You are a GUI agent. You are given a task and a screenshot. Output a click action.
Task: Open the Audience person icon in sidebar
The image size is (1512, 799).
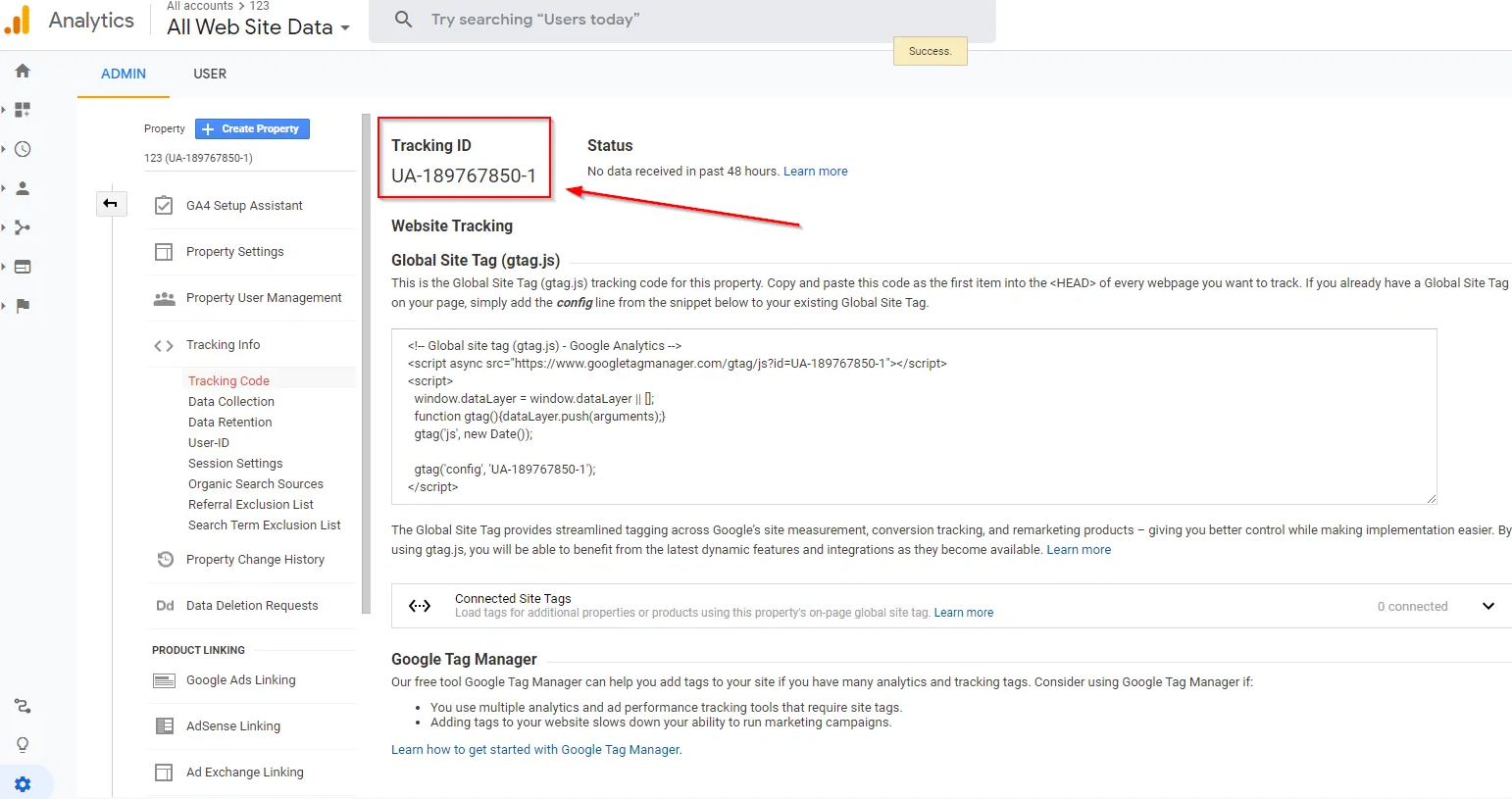pos(22,188)
